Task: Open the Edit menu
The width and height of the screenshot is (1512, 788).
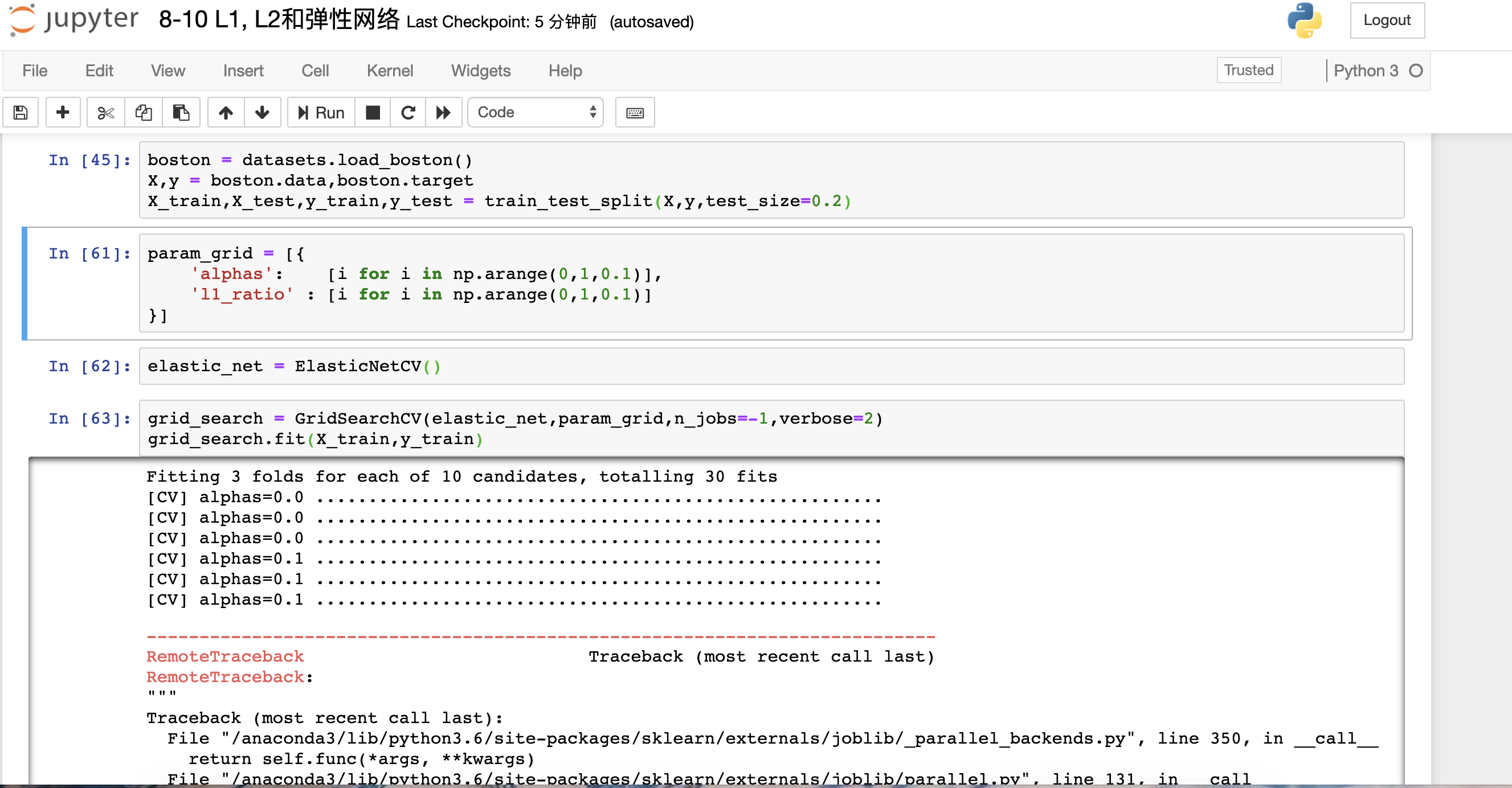Action: [x=99, y=71]
